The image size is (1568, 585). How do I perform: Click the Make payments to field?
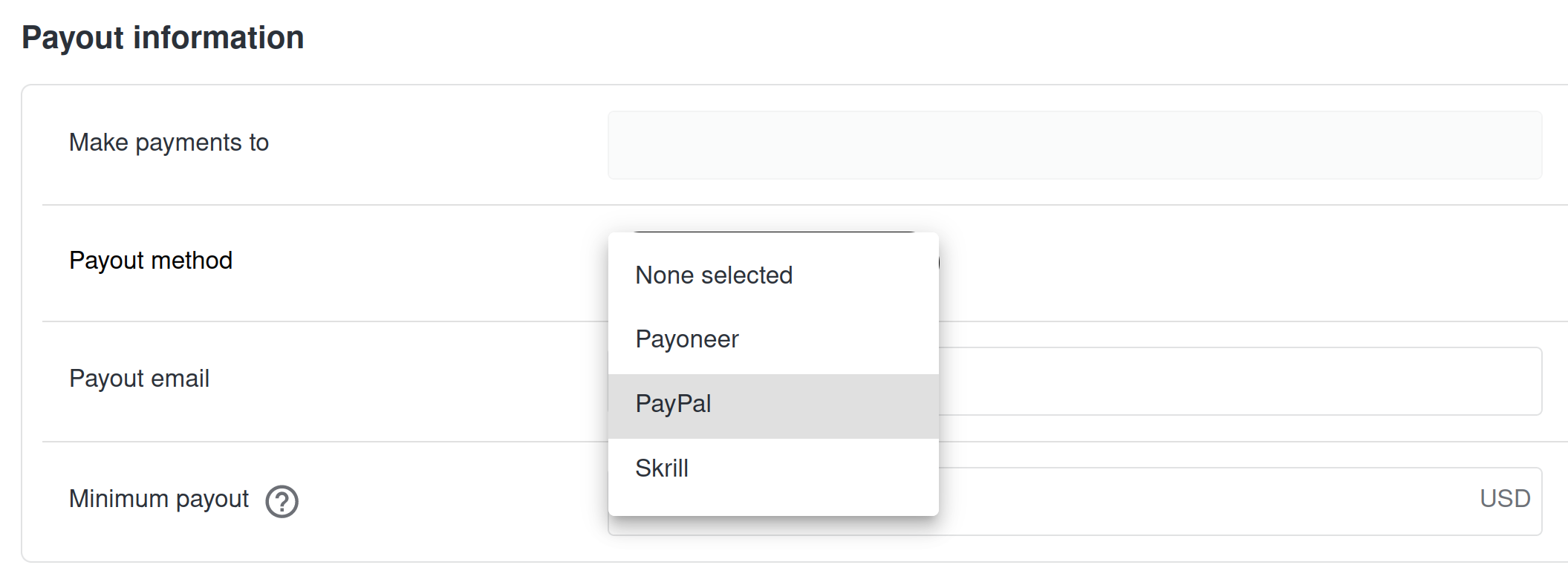coord(1074,146)
